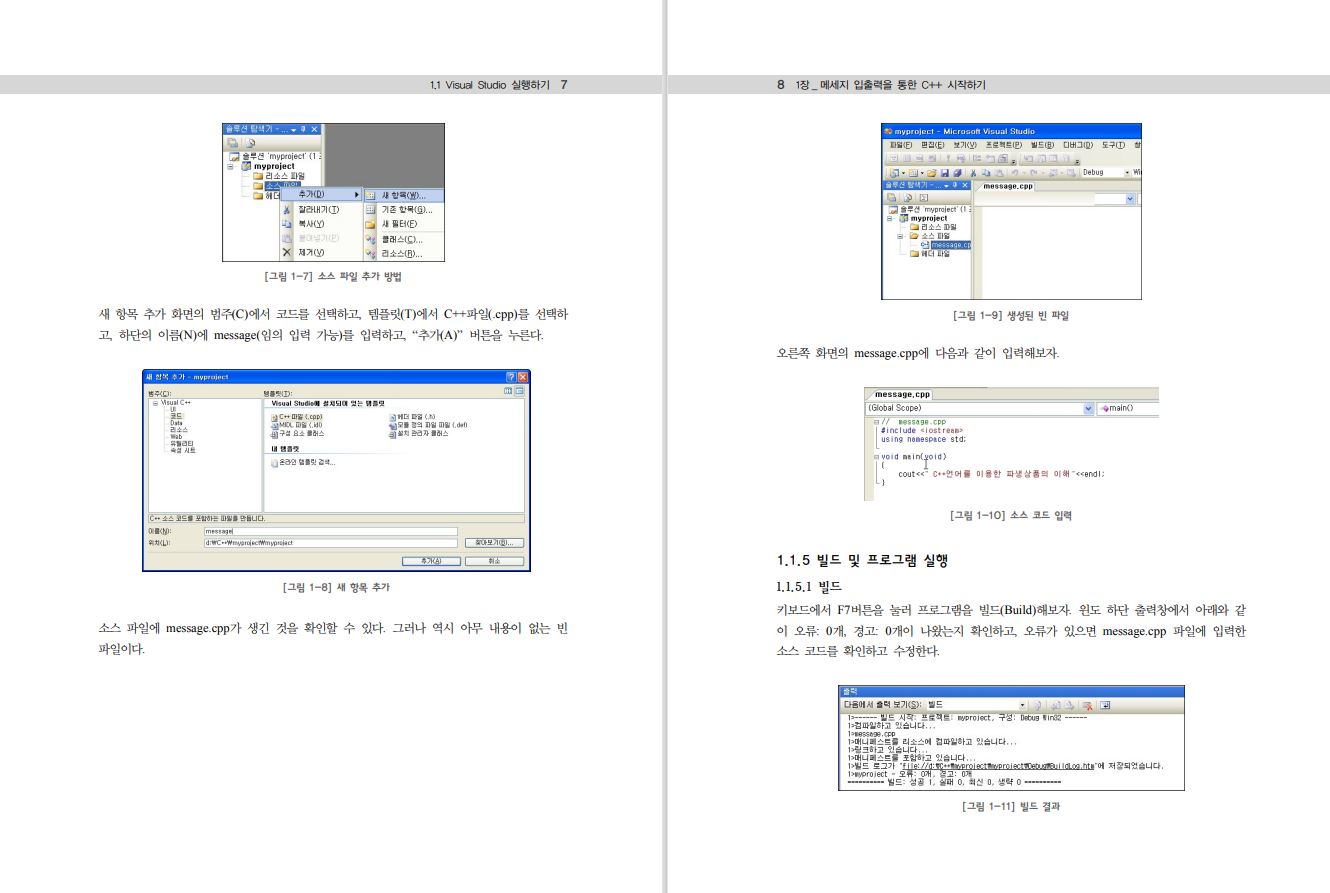Image resolution: width=1330 pixels, height=893 pixels.
Task: Collapse myproject node in figure 1-7 tree
Action: [x=230, y=166]
